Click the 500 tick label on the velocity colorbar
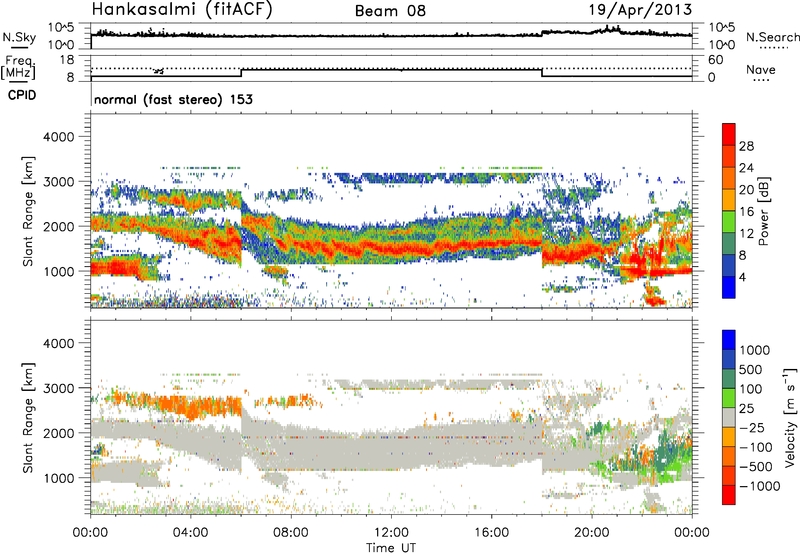This screenshot has height=554, width=800. 751,370
